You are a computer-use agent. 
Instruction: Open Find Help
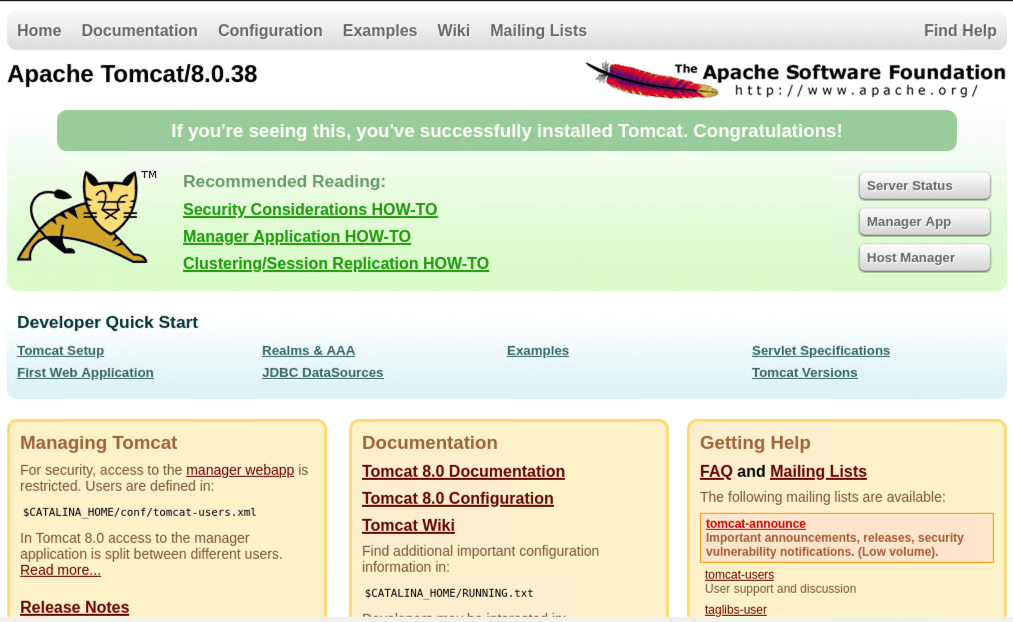(959, 30)
